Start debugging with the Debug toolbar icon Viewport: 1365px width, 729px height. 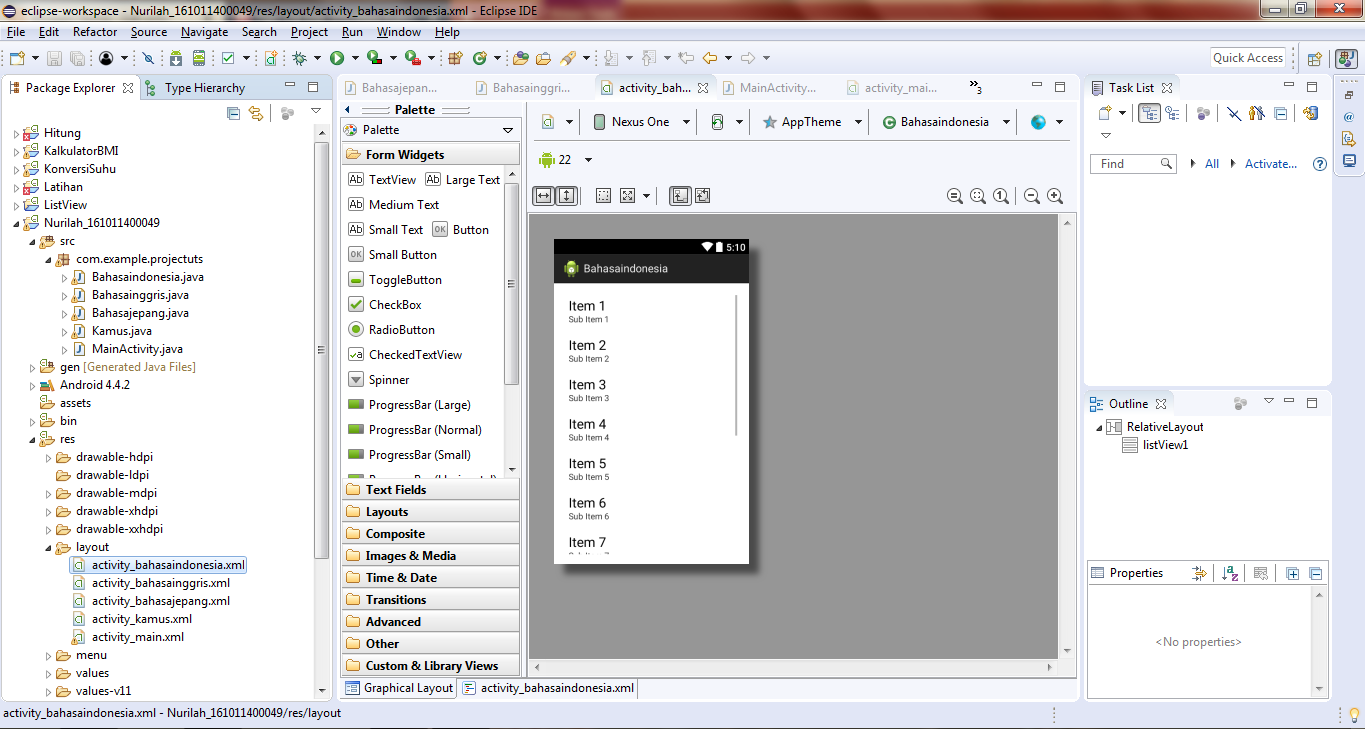(297, 57)
